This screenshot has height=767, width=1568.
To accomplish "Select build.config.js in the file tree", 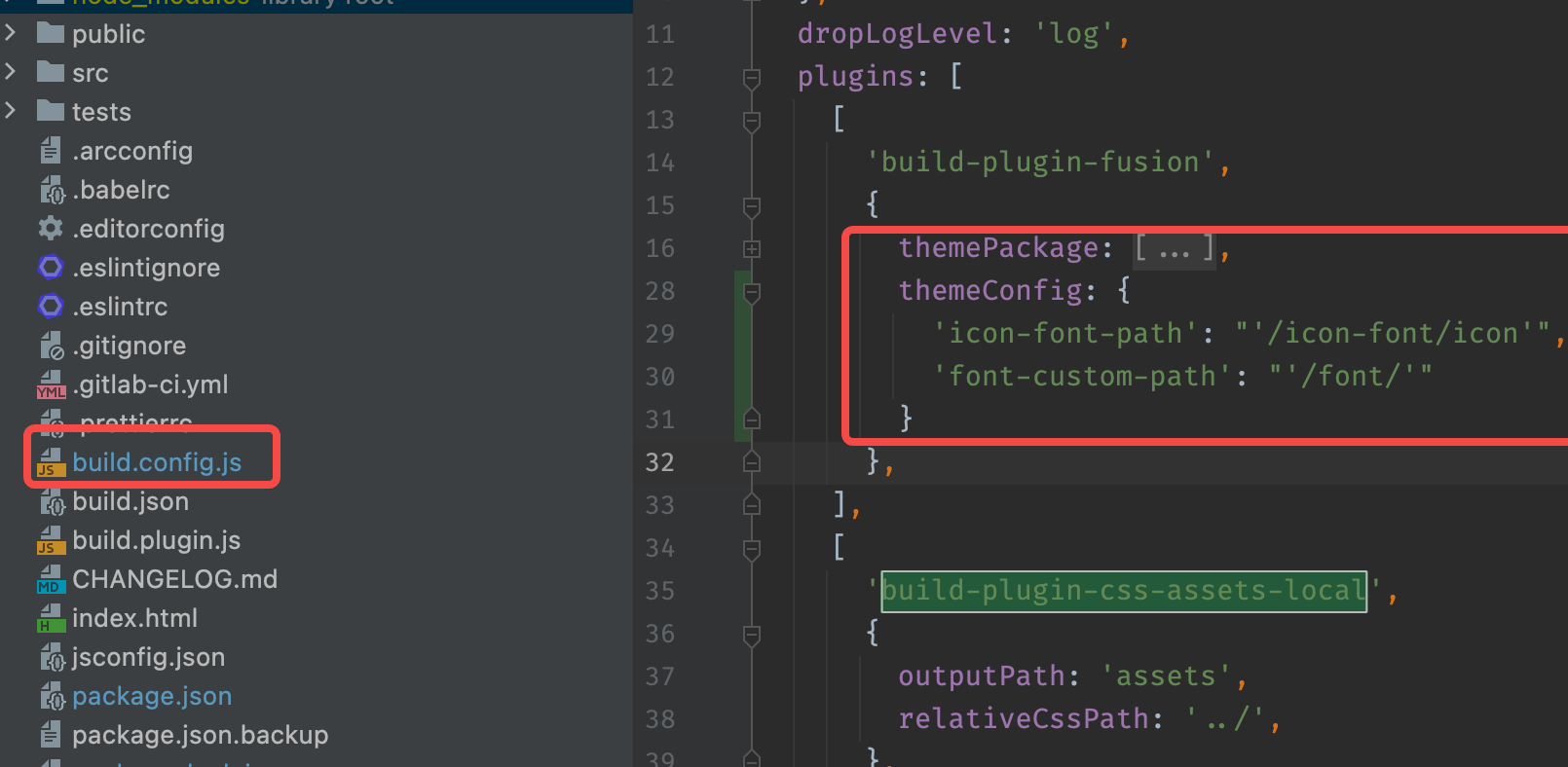I will click(157, 462).
